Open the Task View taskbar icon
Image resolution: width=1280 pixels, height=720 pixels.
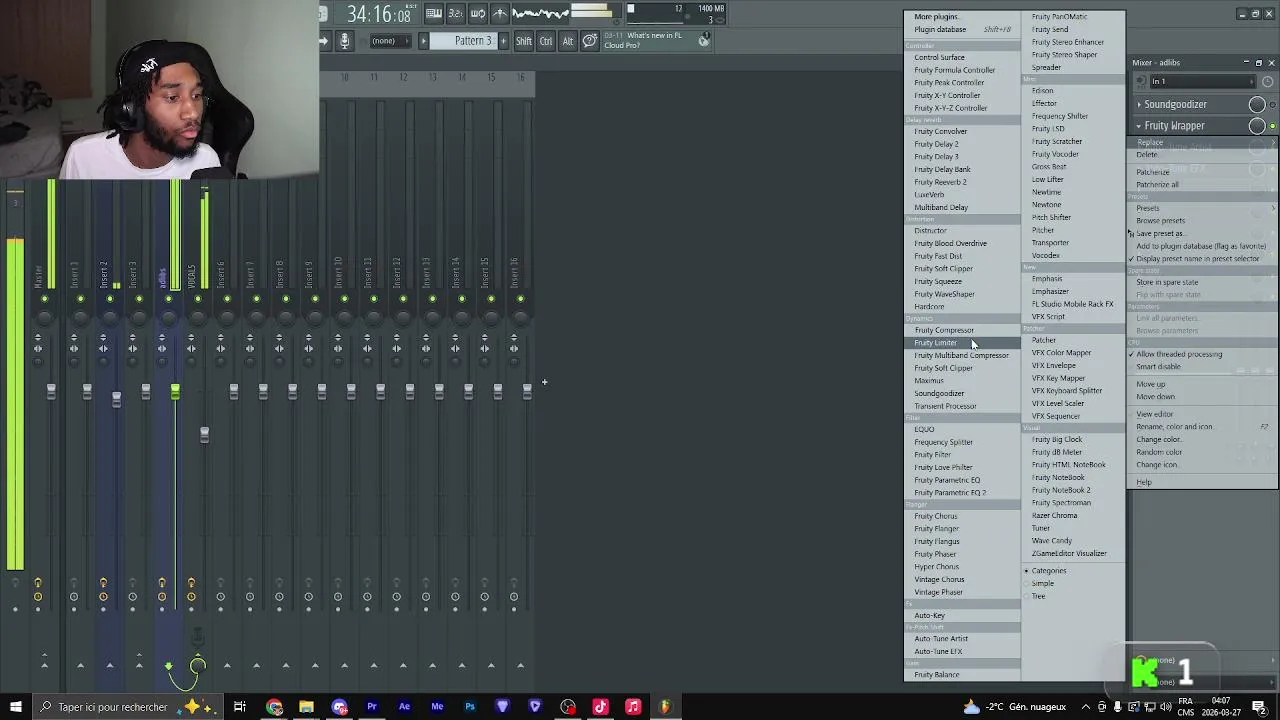[x=240, y=707]
